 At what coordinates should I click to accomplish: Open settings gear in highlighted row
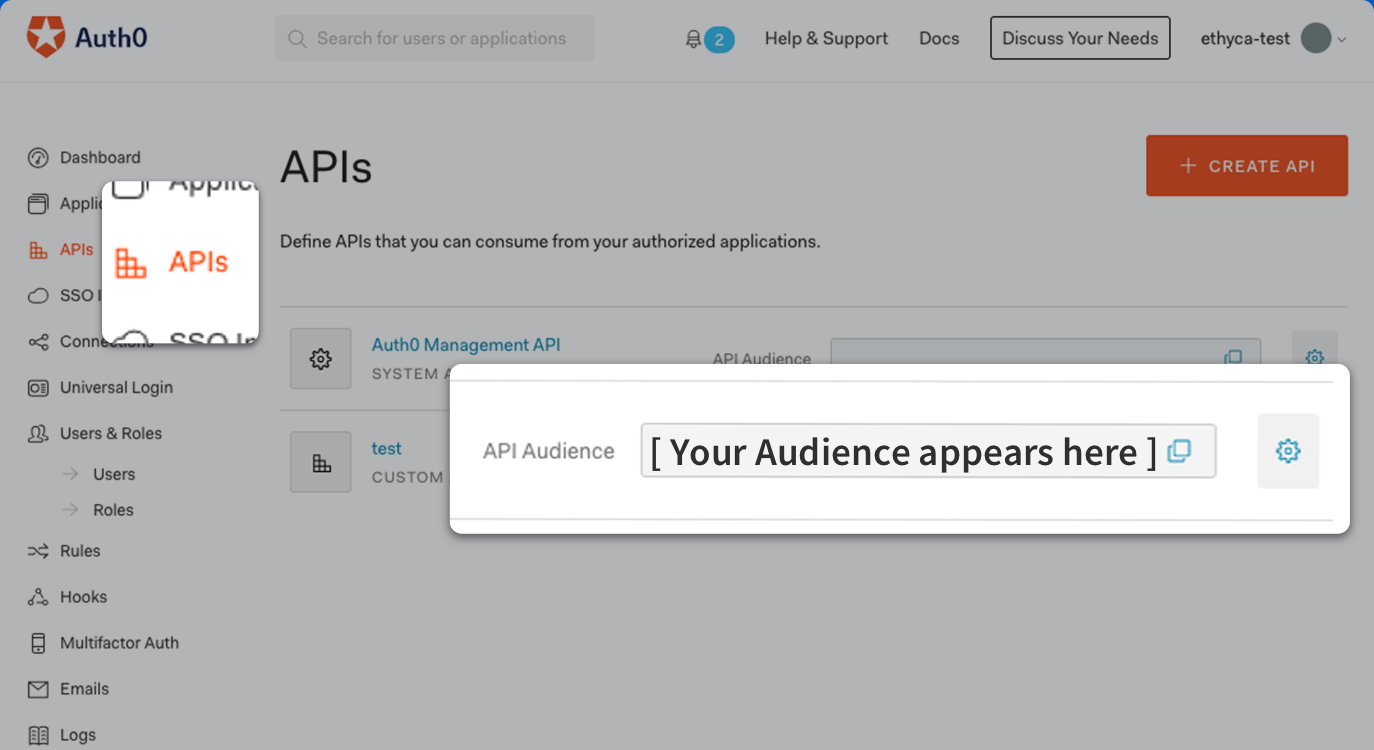tap(1288, 451)
